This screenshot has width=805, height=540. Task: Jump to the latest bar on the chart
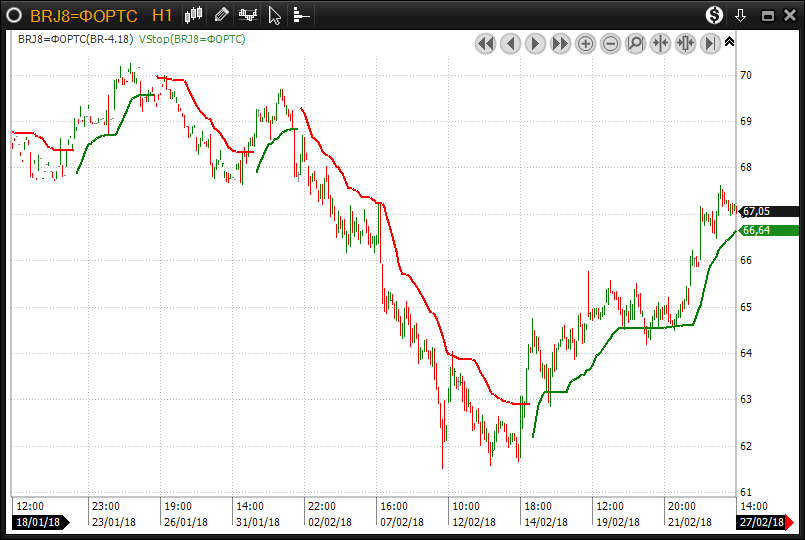tap(710, 43)
